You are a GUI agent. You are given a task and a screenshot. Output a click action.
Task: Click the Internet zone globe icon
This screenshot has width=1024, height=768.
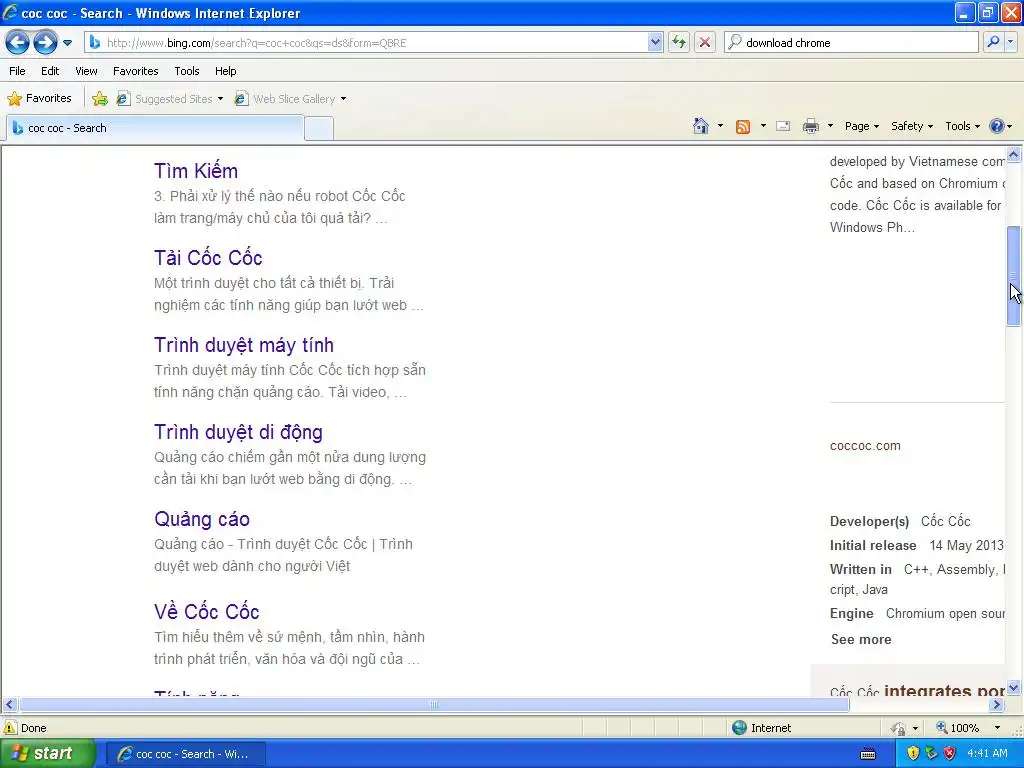pyautogui.click(x=739, y=728)
